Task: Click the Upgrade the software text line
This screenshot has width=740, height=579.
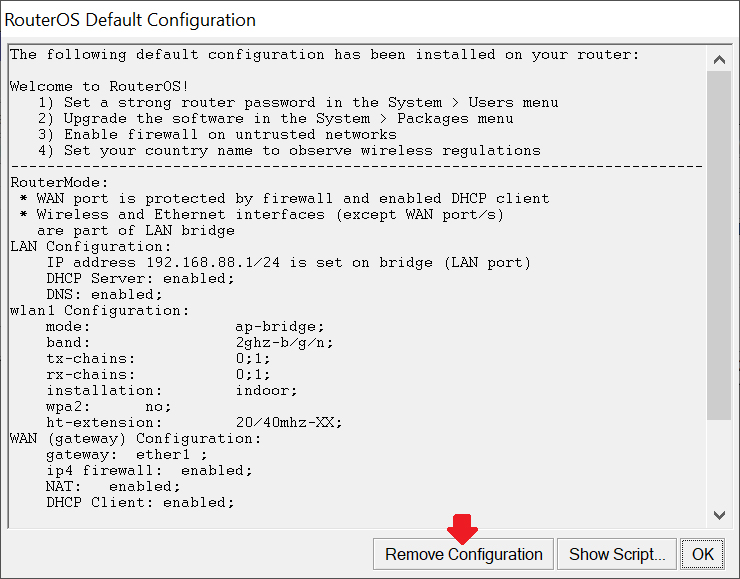Action: pos(276,118)
